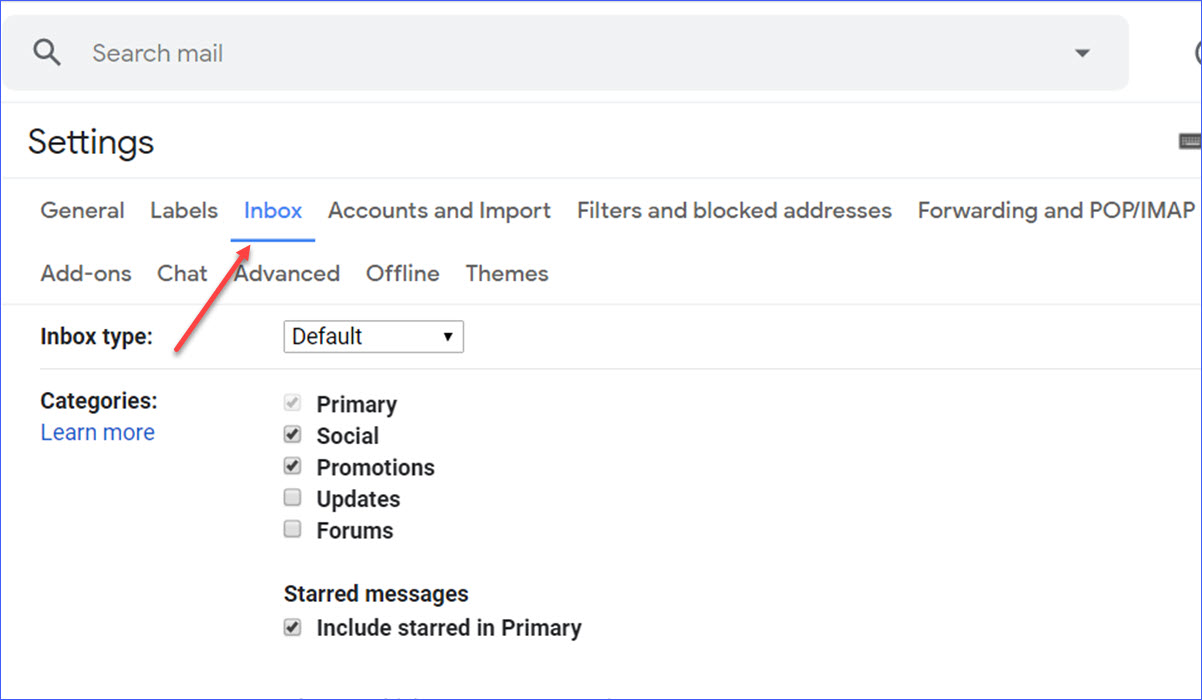The width and height of the screenshot is (1202, 700).
Task: Select Forwarding and POP/IMAP tab
Action: click(1056, 211)
